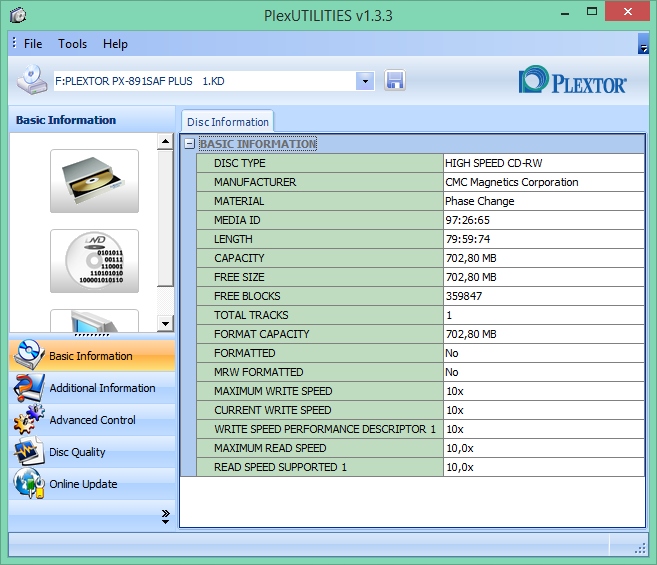This screenshot has height=565, width=657.
Task: Select the binary data disc thumbnail icon
Action: 94,261
